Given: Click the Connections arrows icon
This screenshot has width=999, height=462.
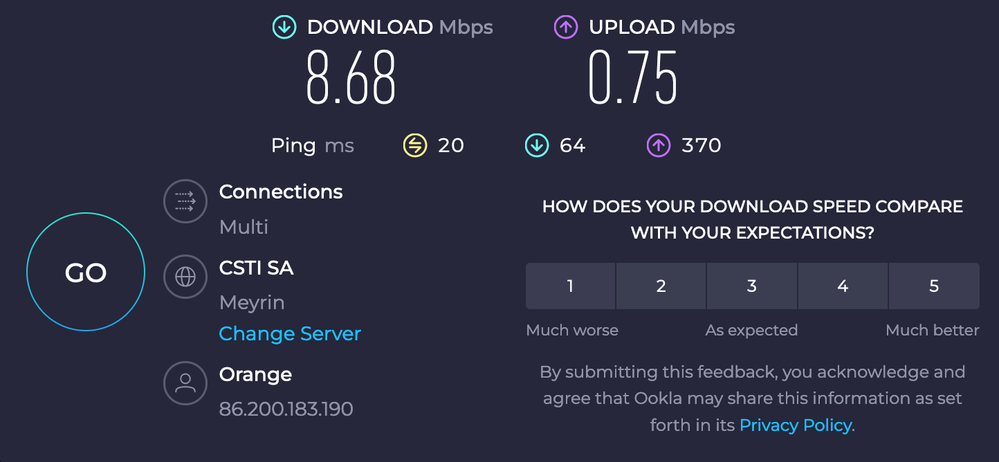Looking at the screenshot, I should (185, 202).
